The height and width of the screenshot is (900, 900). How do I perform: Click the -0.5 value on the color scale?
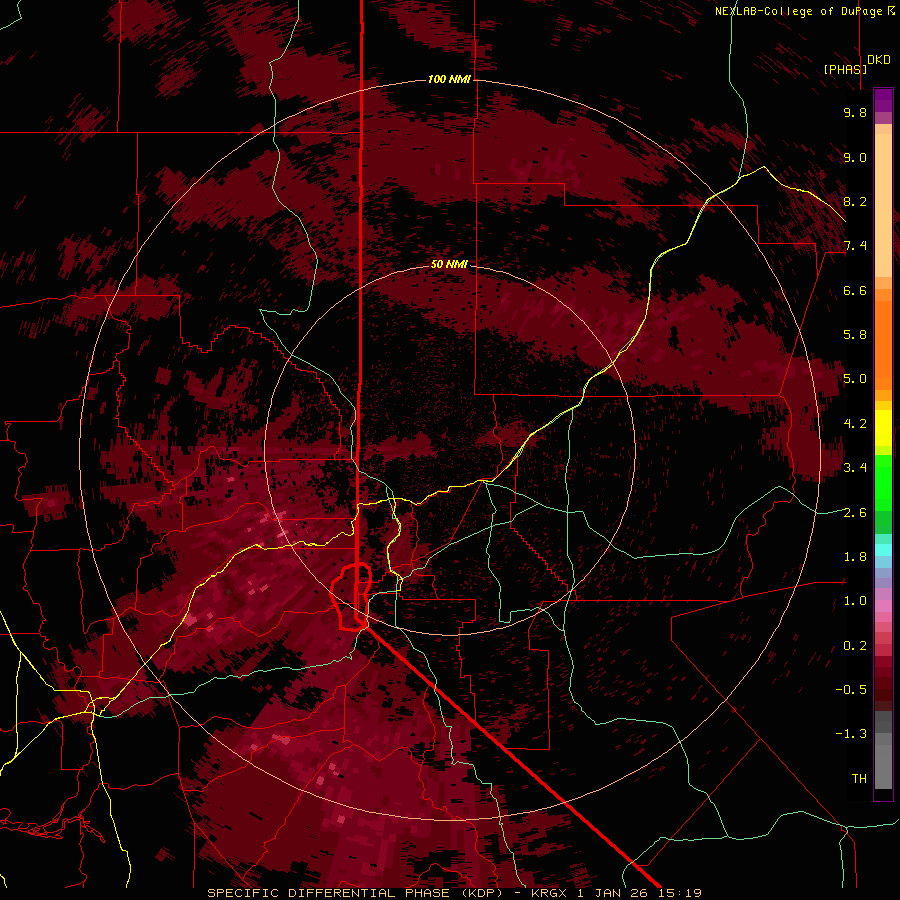coord(851,690)
